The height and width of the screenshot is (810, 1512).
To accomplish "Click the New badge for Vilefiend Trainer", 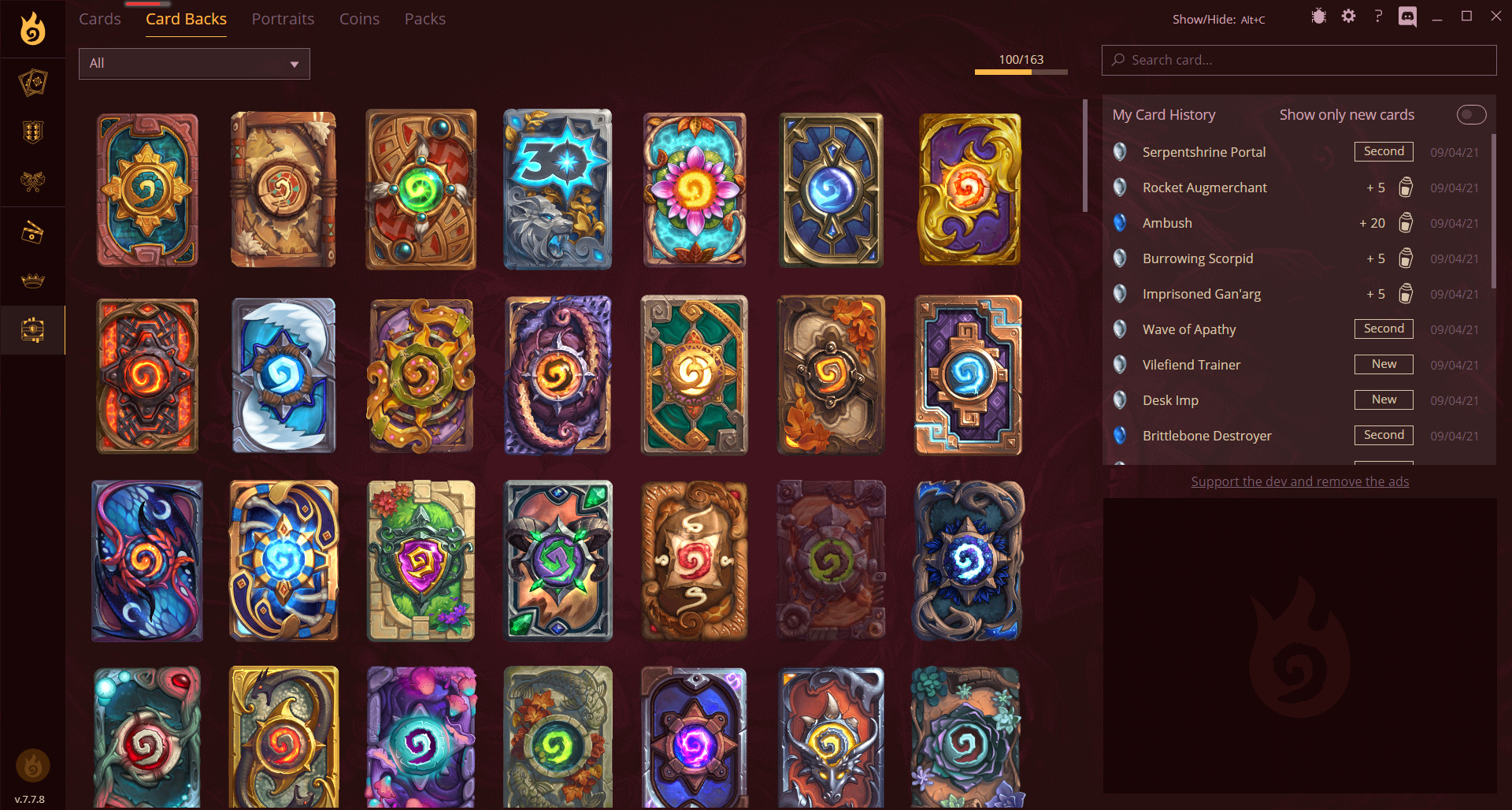I will click(1384, 364).
